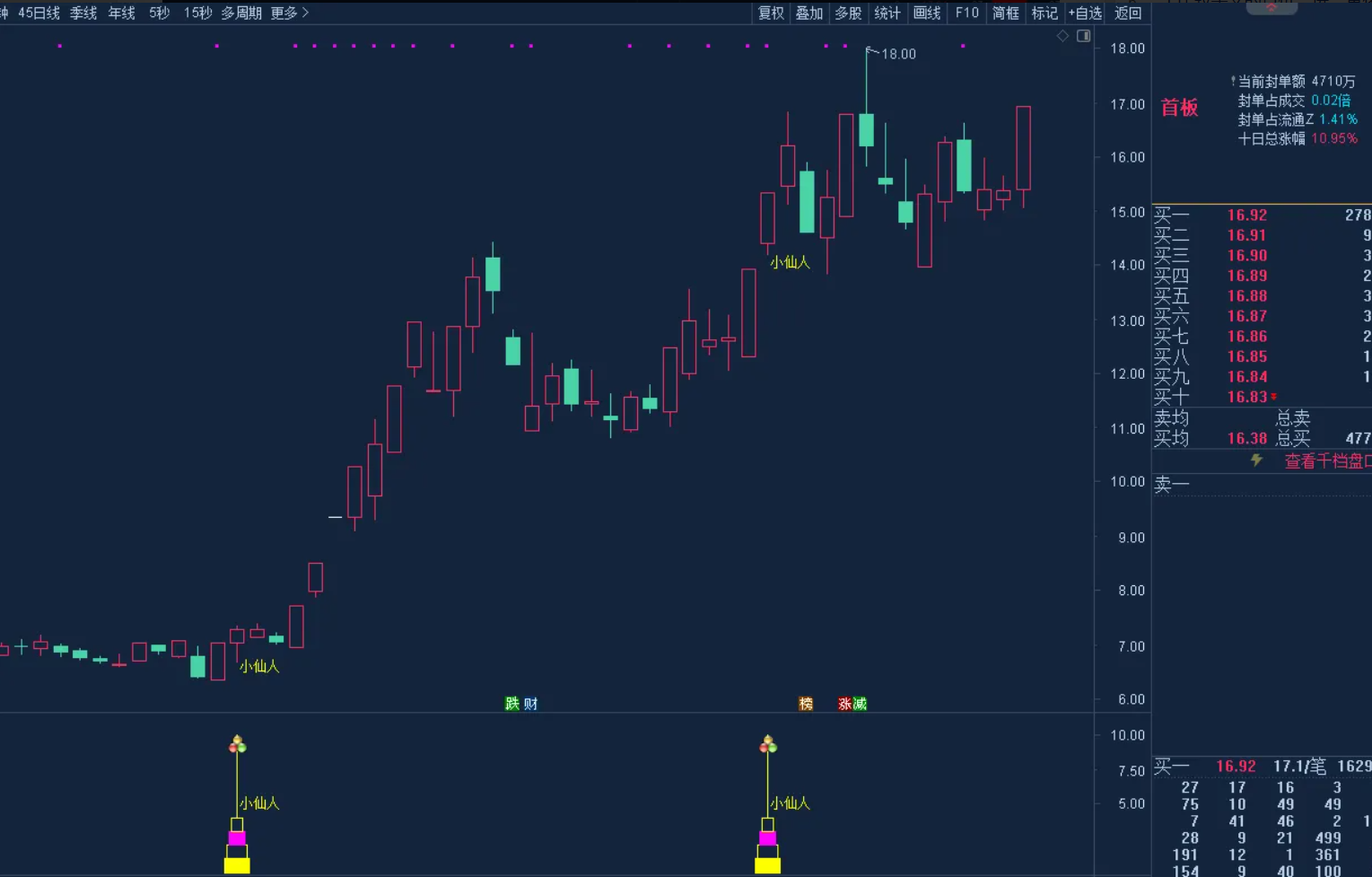Click the red 涨 event marker icon
Screen dimensions: 1372x877
click(845, 704)
